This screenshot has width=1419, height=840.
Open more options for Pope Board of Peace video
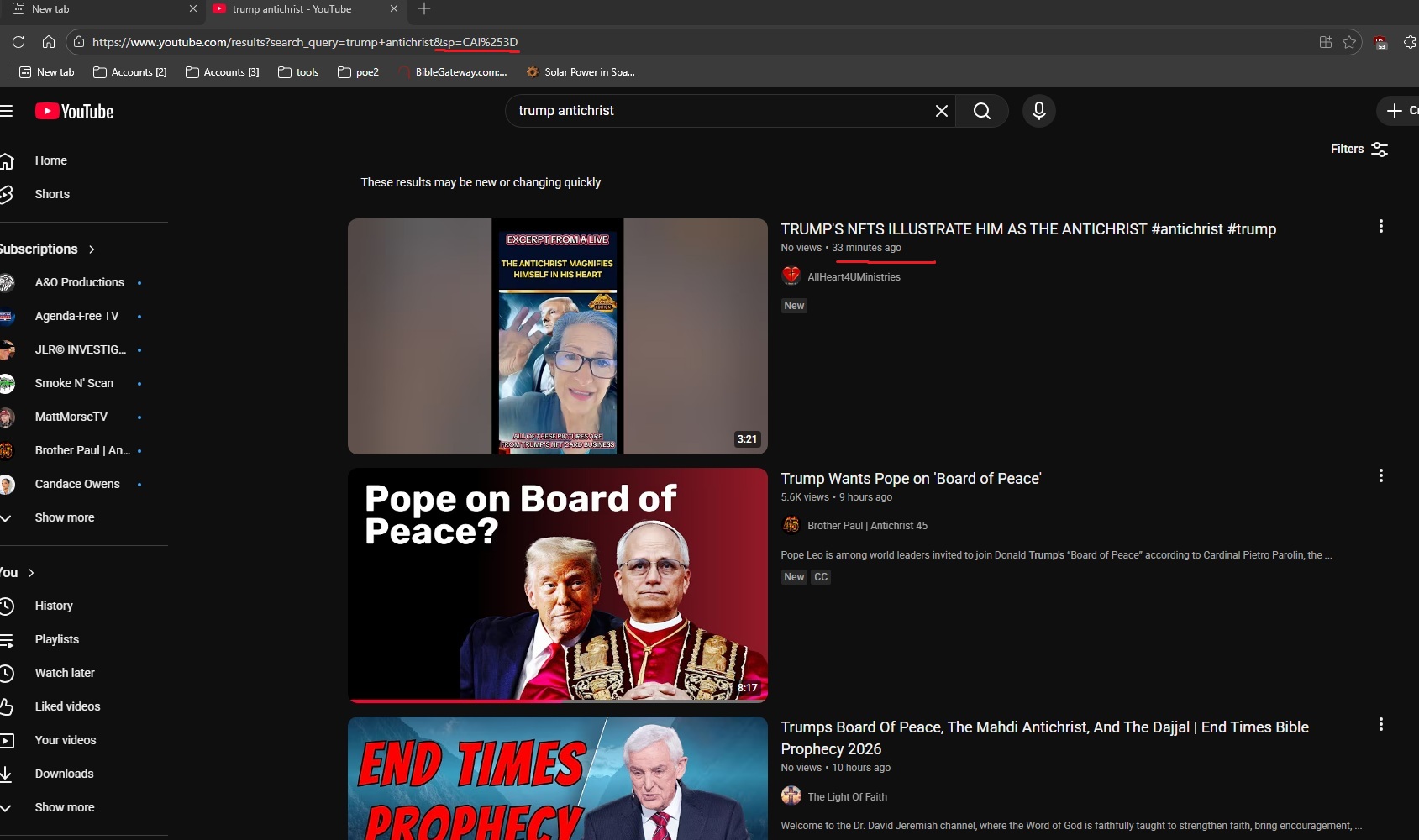click(1380, 475)
